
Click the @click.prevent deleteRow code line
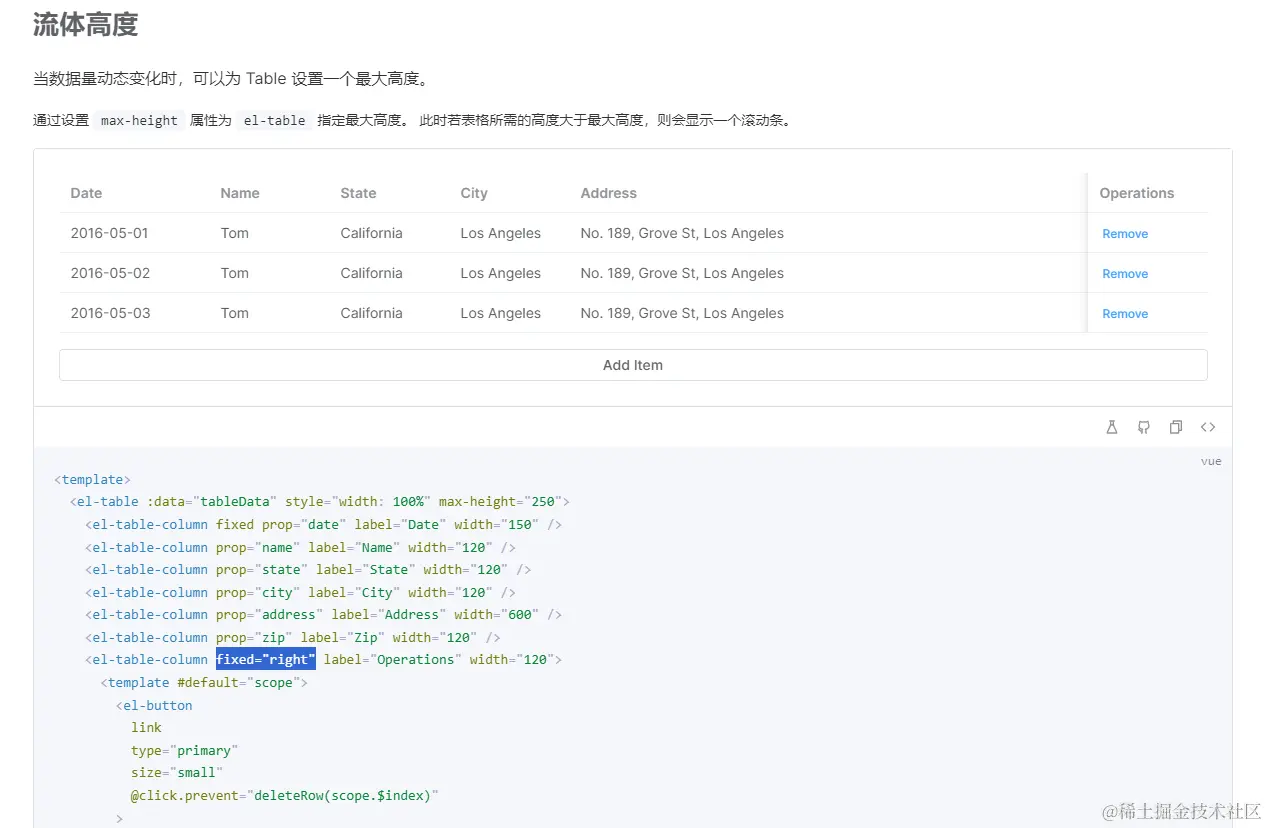(285, 795)
